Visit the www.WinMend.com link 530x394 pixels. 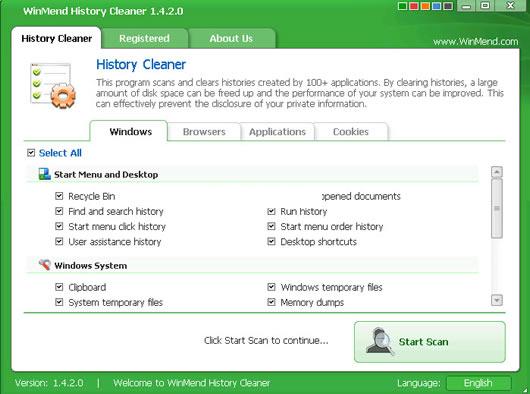(x=475, y=42)
